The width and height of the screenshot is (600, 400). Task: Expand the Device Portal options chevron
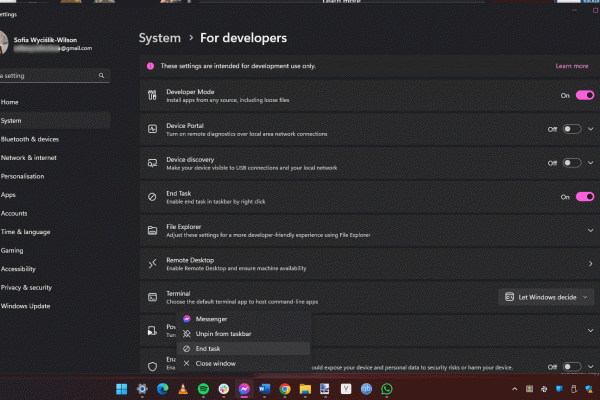click(590, 129)
